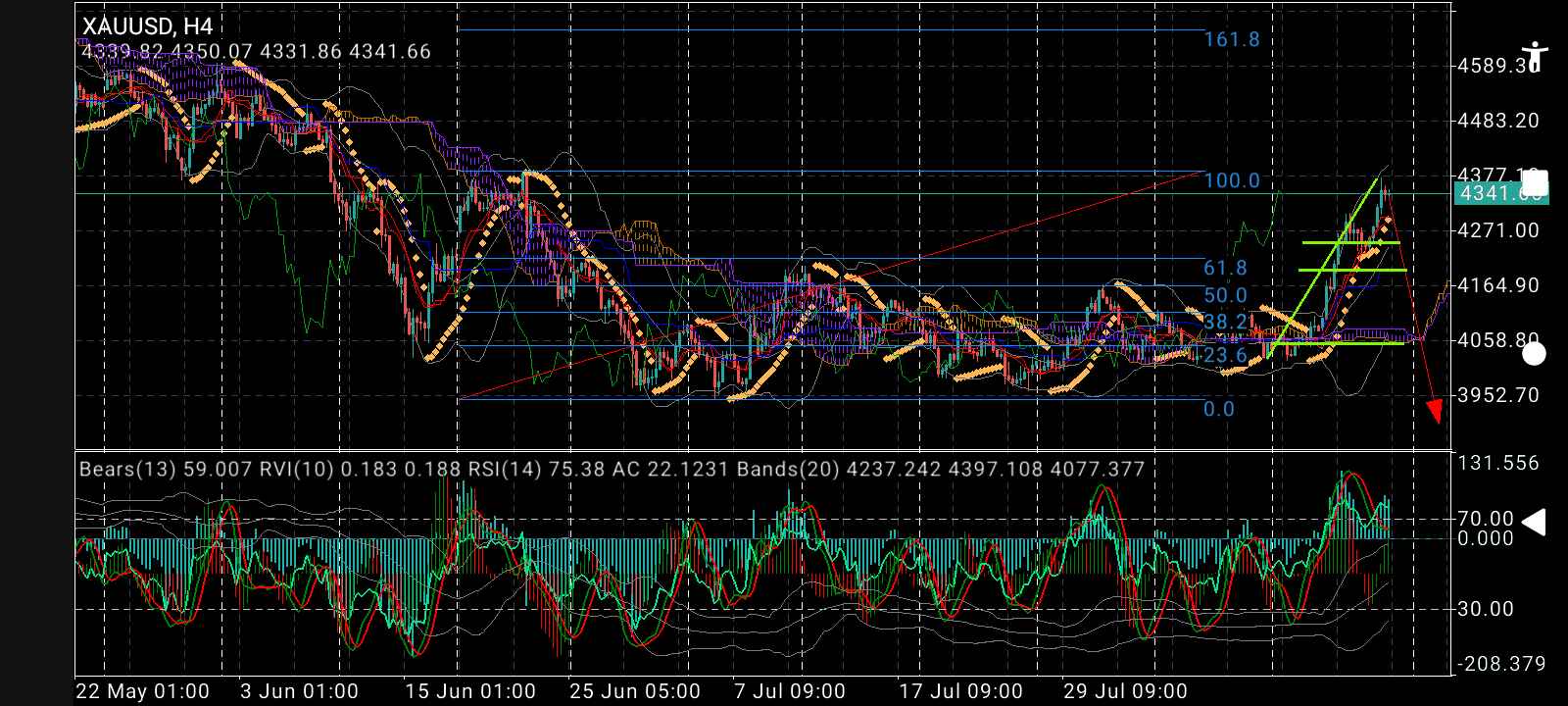
Task: Select the 100.0 Fibonacci level label
Action: pos(1232,180)
